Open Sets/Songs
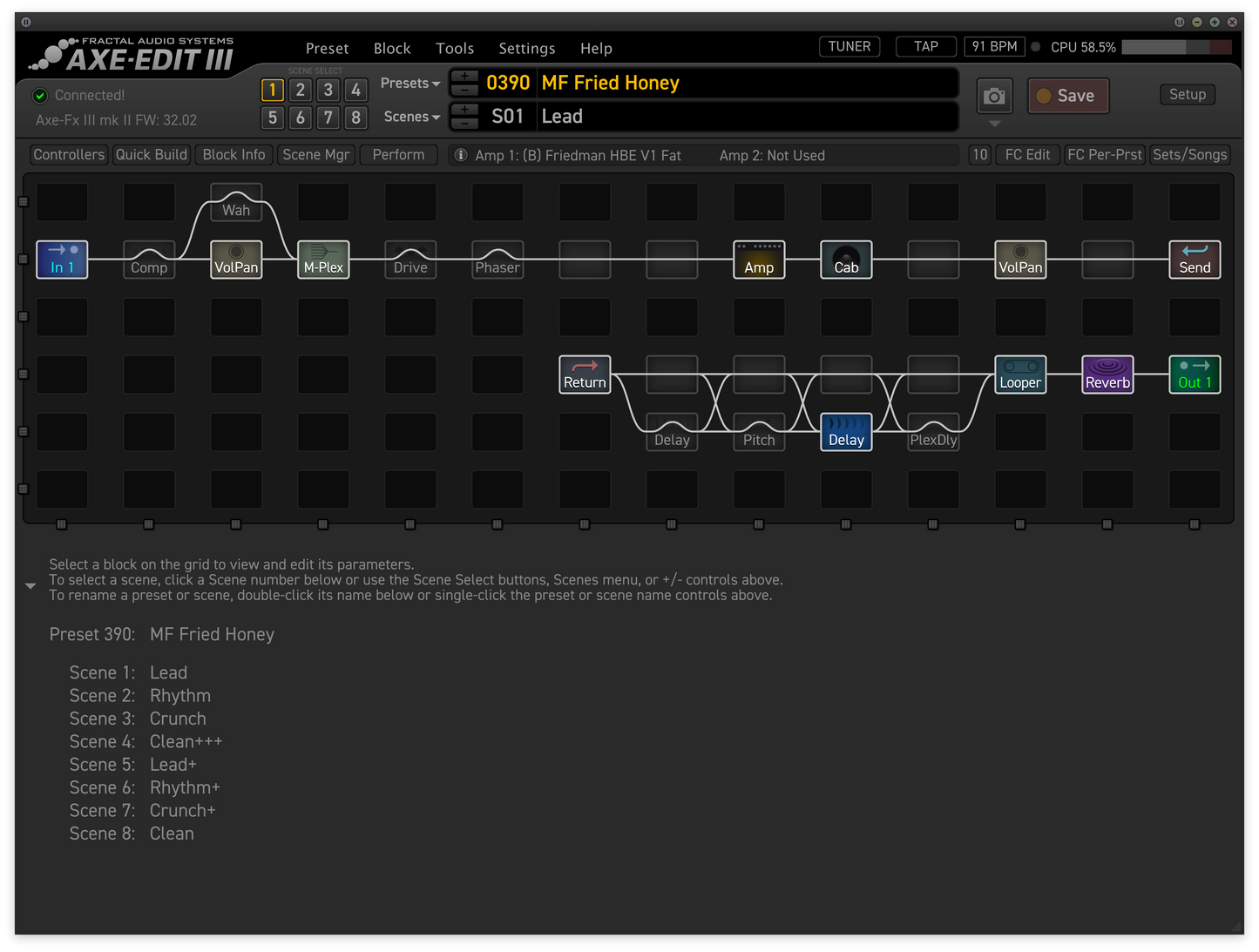1259x952 pixels. click(x=1189, y=155)
